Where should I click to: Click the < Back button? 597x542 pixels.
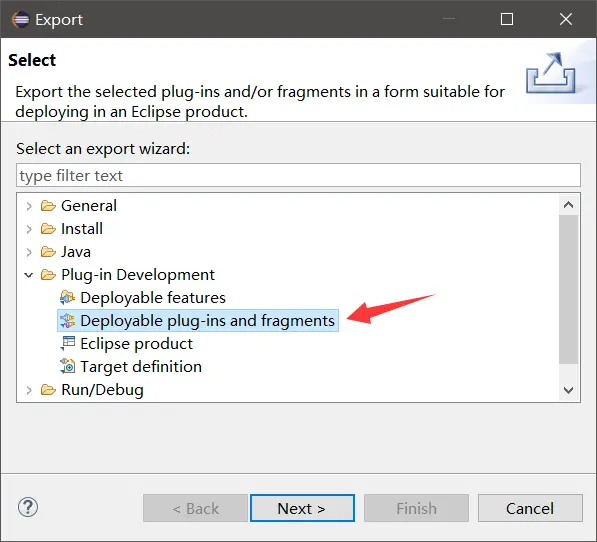tap(195, 508)
